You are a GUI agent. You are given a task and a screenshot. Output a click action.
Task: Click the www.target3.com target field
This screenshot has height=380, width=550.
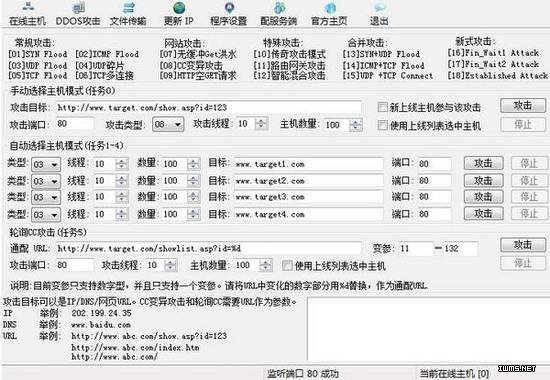308,197
